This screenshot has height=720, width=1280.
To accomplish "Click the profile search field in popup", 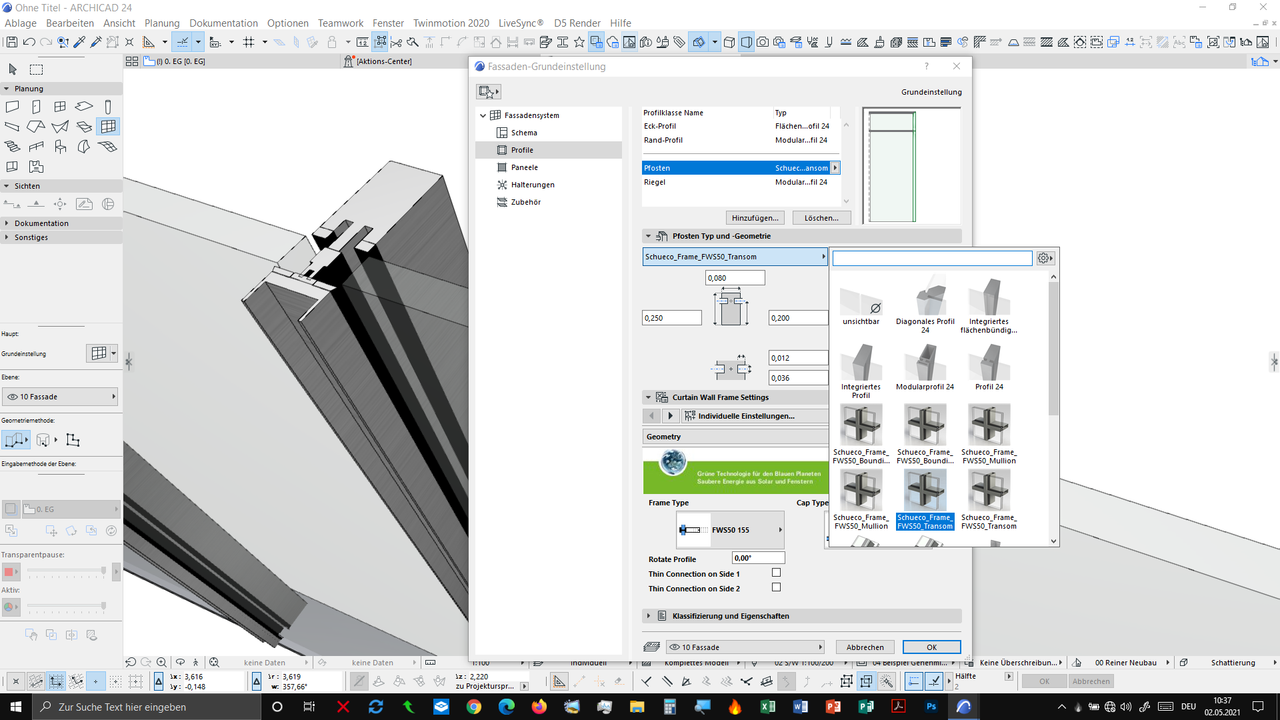I will point(932,258).
